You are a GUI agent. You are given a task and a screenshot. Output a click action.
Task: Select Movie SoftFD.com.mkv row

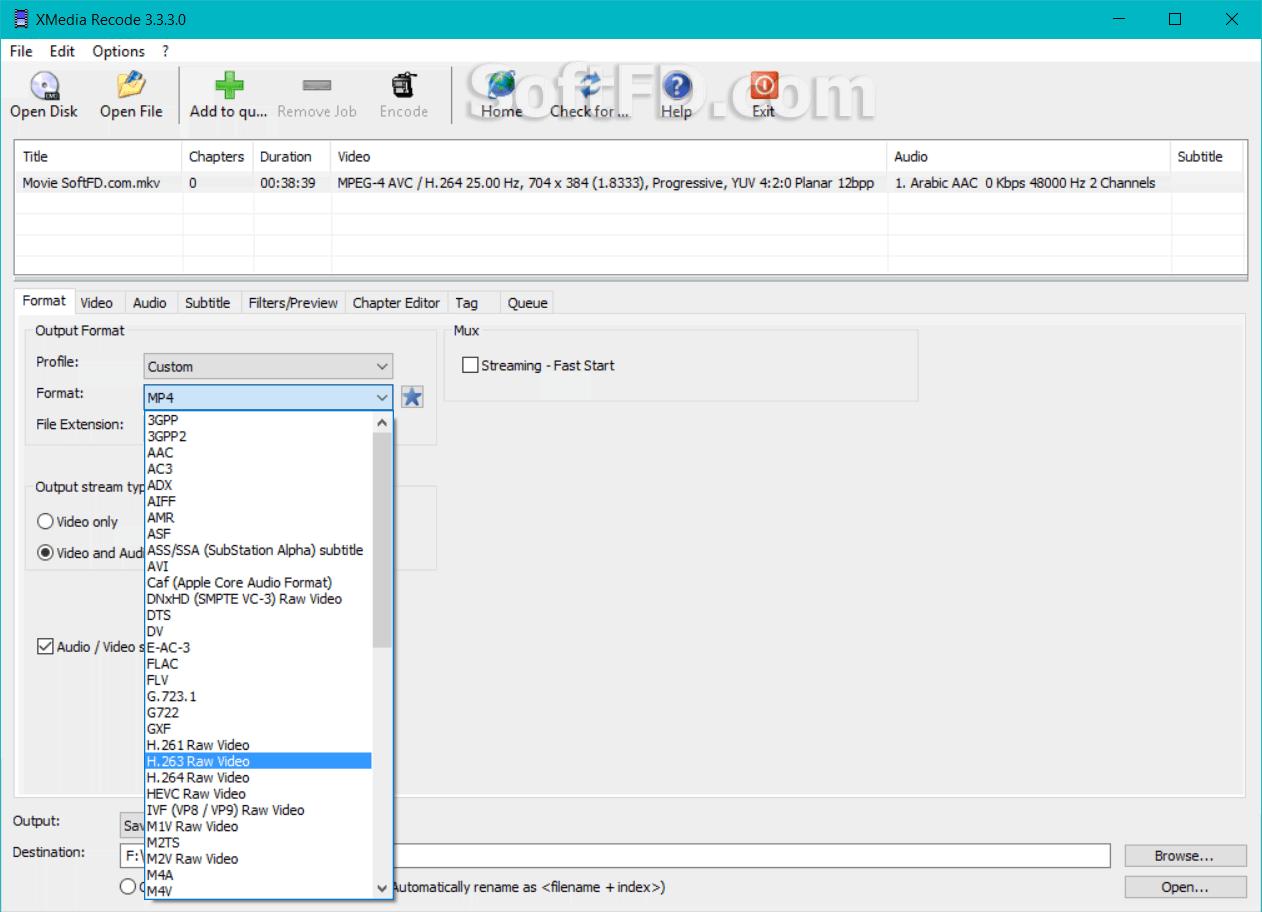click(630, 183)
